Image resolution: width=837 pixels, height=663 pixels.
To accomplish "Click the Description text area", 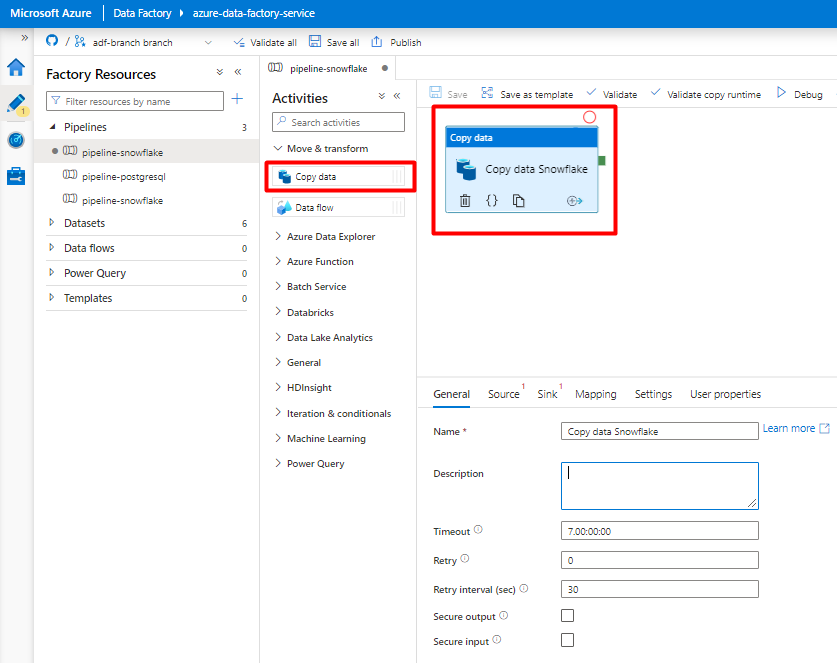I will (660, 486).
